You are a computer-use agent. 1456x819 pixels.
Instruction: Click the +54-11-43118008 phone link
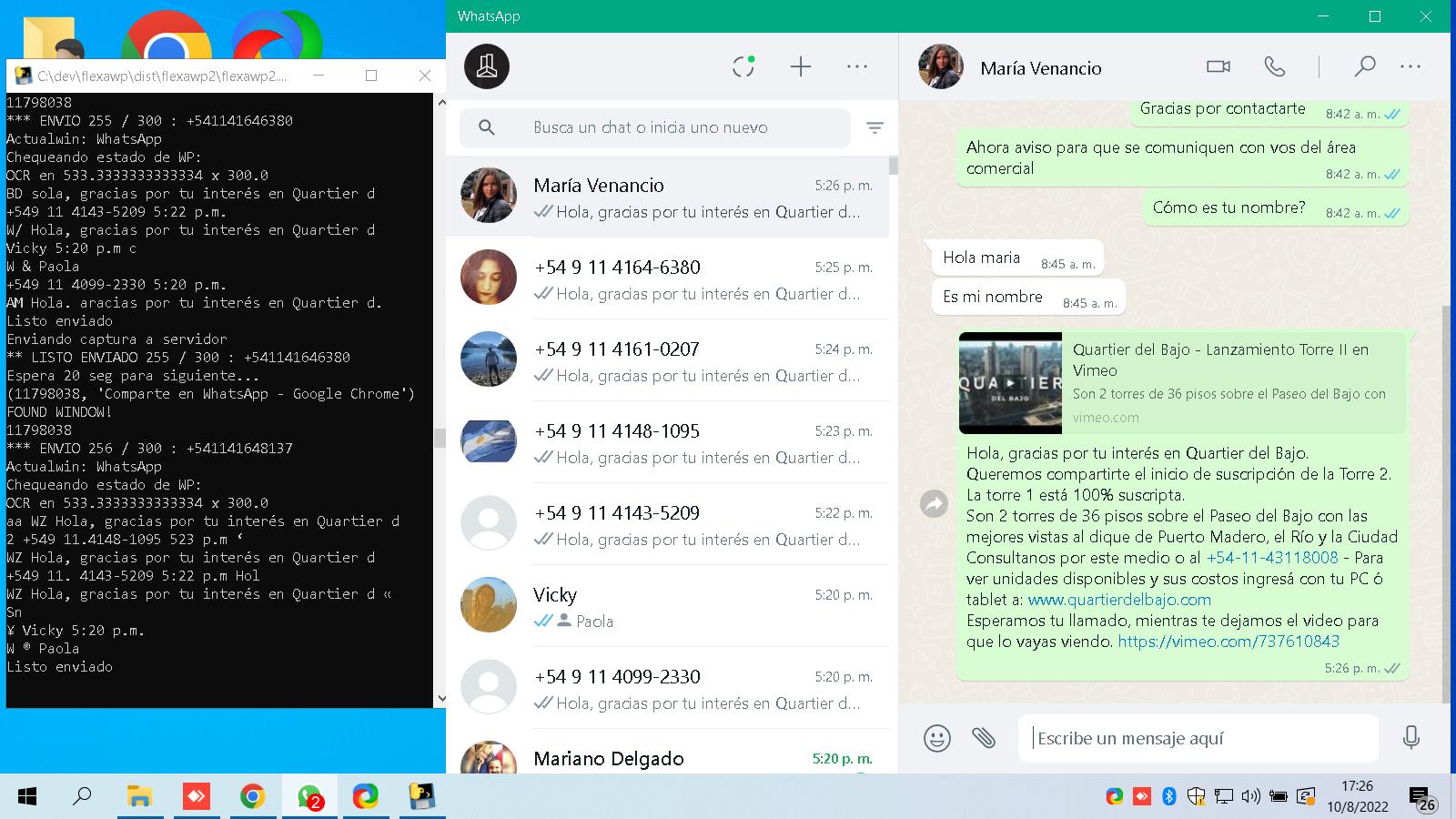coord(1272,558)
